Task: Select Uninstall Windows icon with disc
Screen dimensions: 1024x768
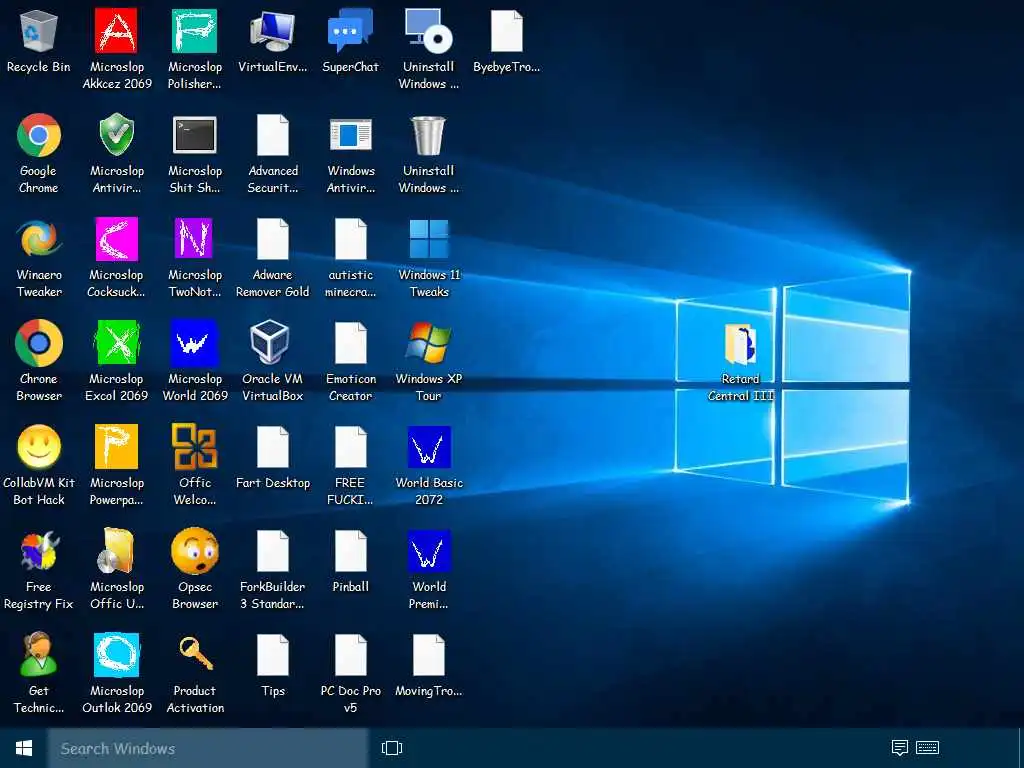Action: click(428, 31)
